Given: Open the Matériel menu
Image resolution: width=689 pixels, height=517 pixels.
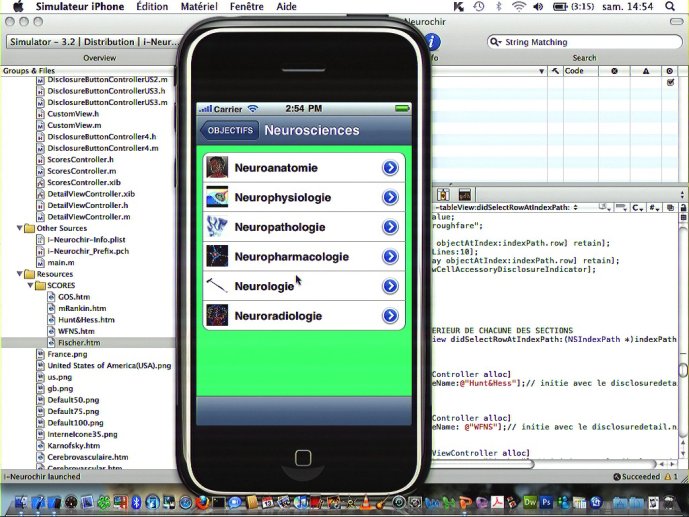Looking at the screenshot, I should tap(199, 7).
